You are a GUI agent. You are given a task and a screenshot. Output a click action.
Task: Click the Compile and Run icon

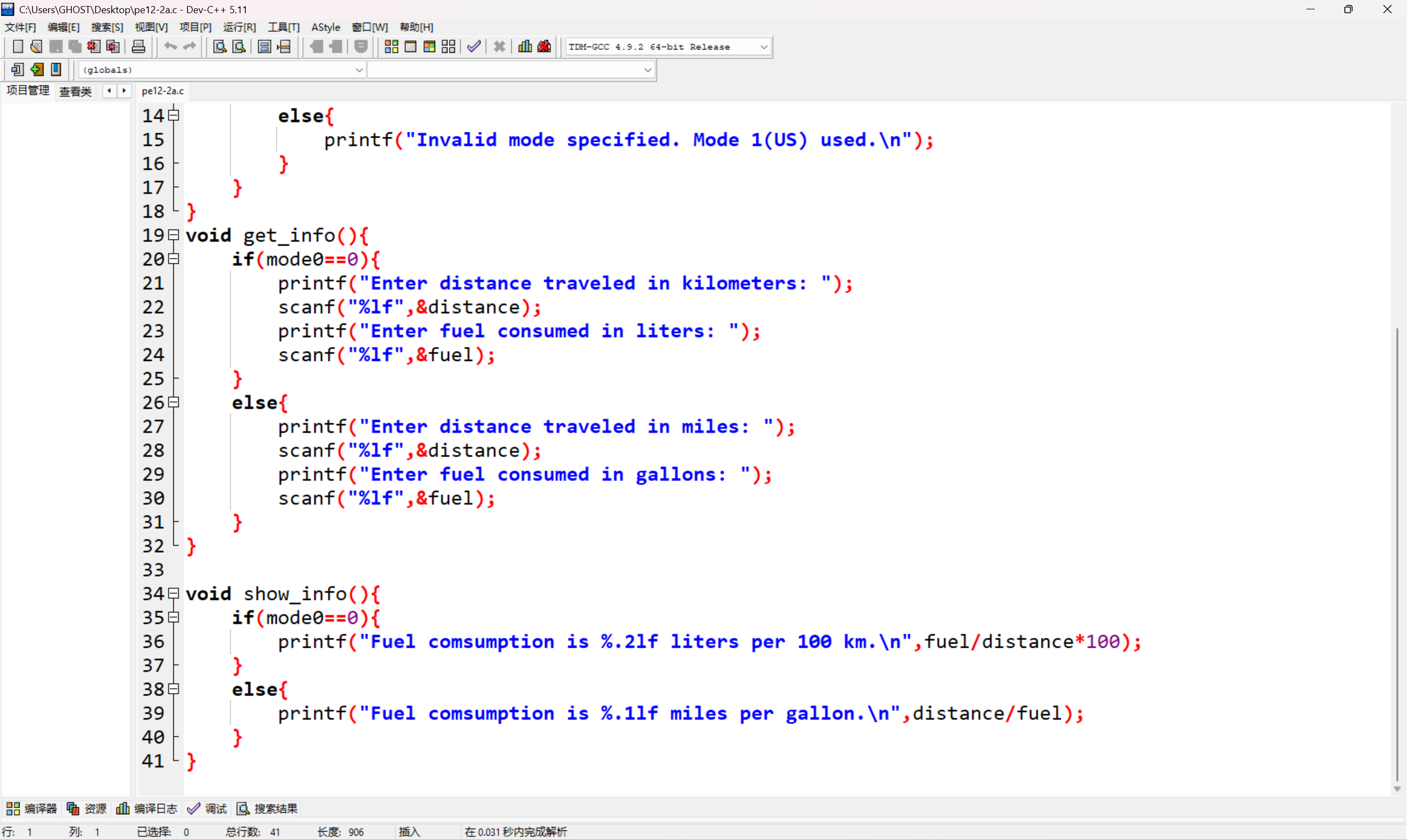[x=429, y=46]
